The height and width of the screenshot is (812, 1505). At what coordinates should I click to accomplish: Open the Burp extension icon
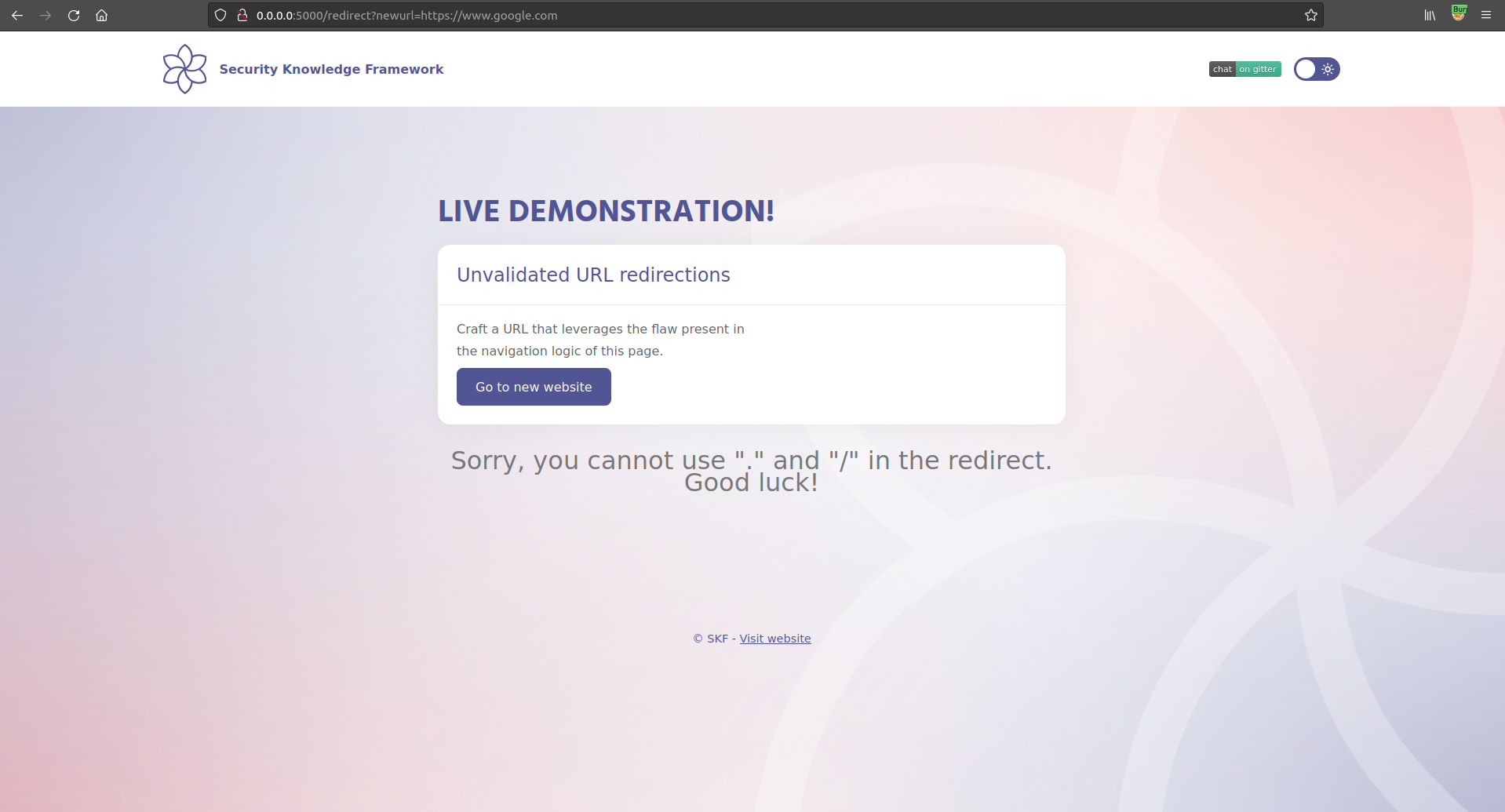(x=1458, y=13)
